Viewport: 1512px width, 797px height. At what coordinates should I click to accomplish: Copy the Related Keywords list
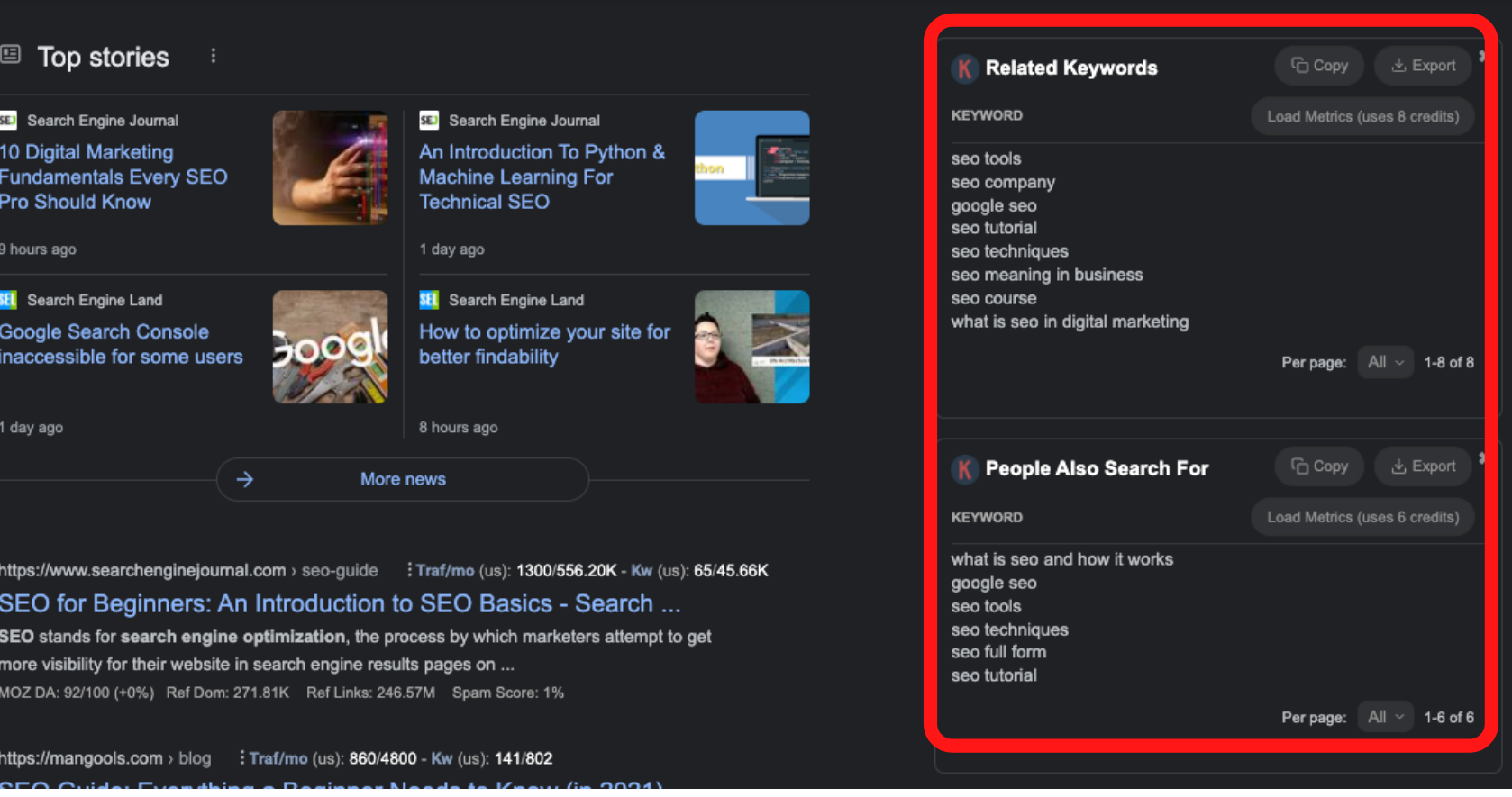click(1319, 66)
